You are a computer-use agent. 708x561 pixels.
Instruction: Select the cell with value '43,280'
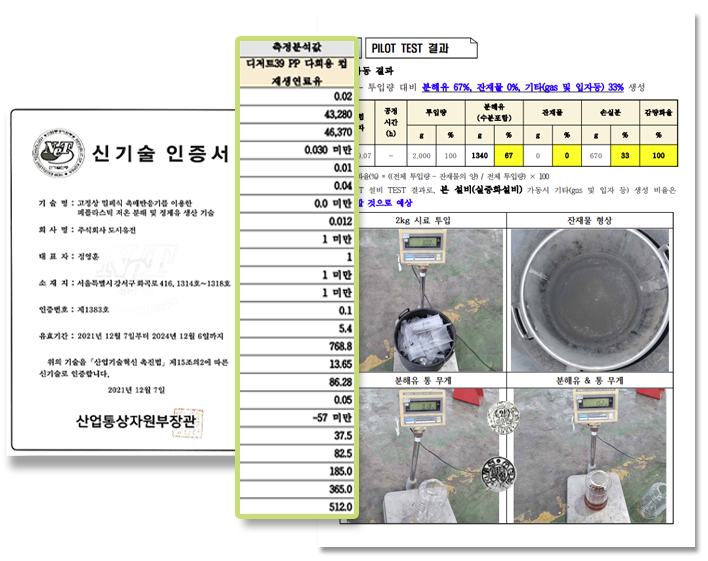coord(297,114)
